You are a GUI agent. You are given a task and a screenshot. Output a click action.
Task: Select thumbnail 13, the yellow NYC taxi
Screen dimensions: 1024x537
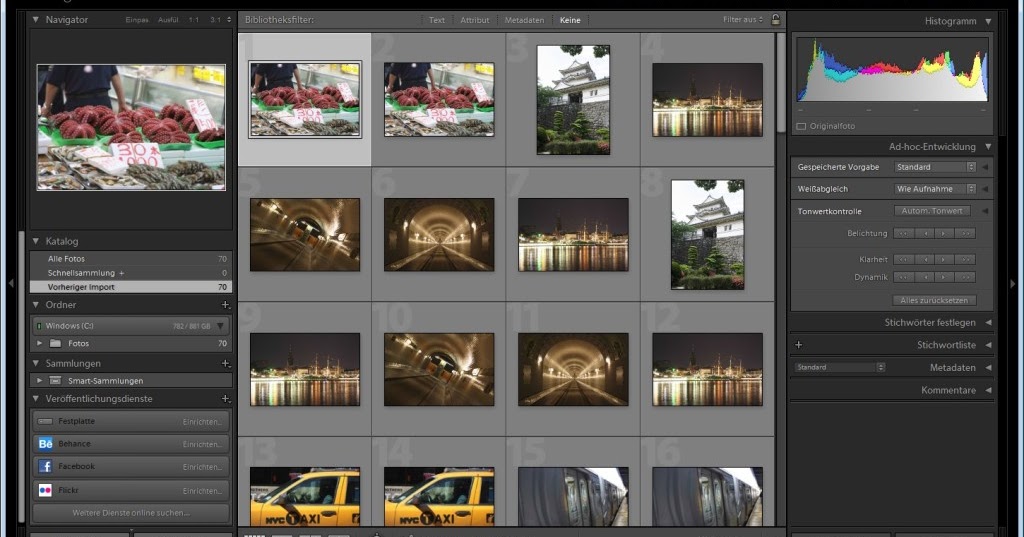click(x=305, y=496)
